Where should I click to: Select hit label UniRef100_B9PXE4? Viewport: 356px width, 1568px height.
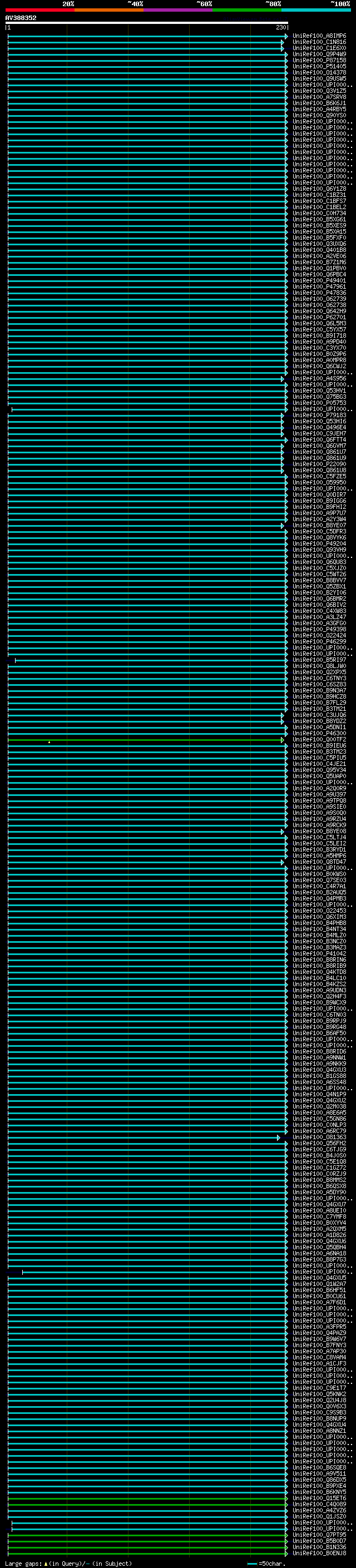[x=319, y=1486]
